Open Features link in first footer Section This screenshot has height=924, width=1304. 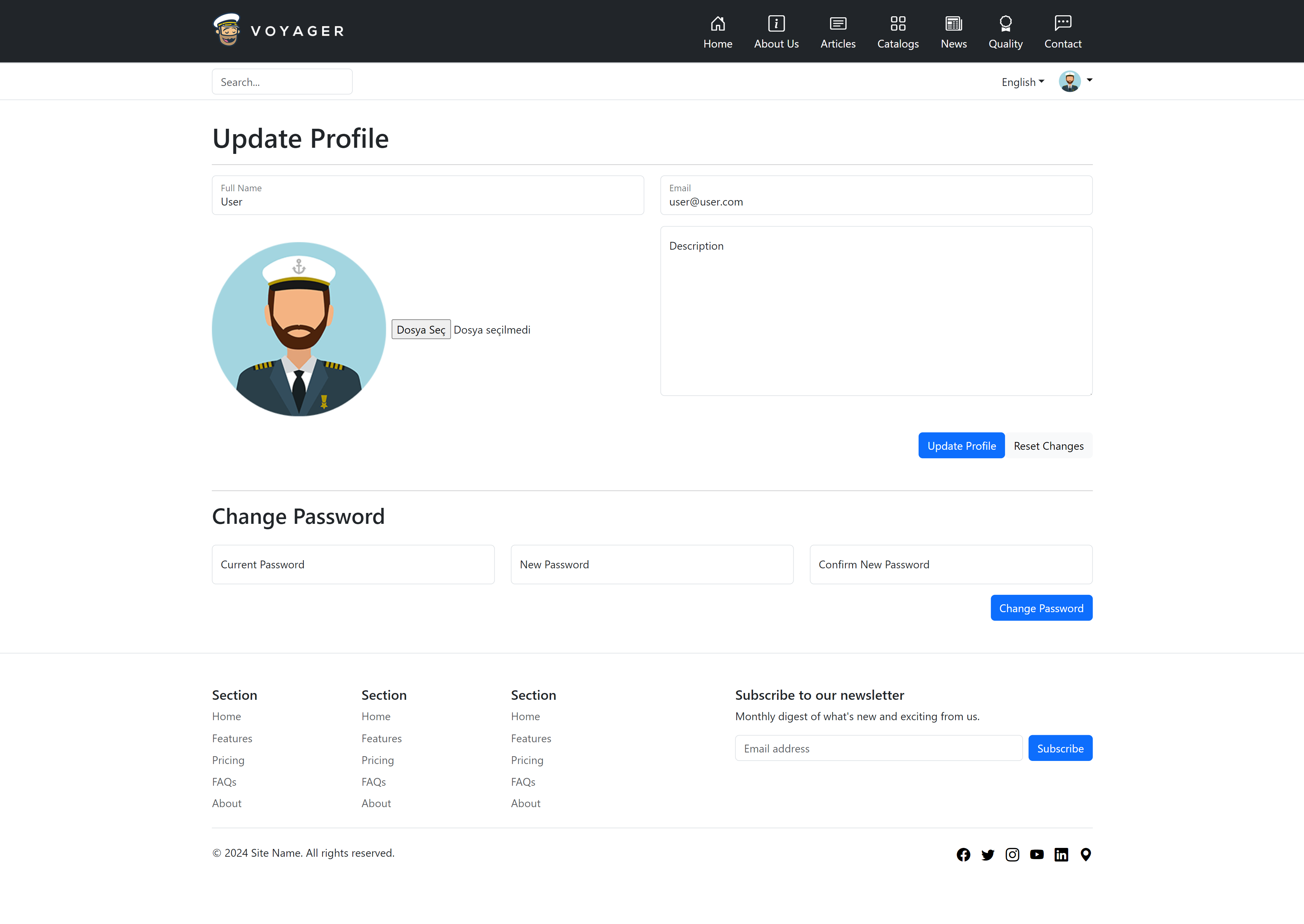click(232, 738)
